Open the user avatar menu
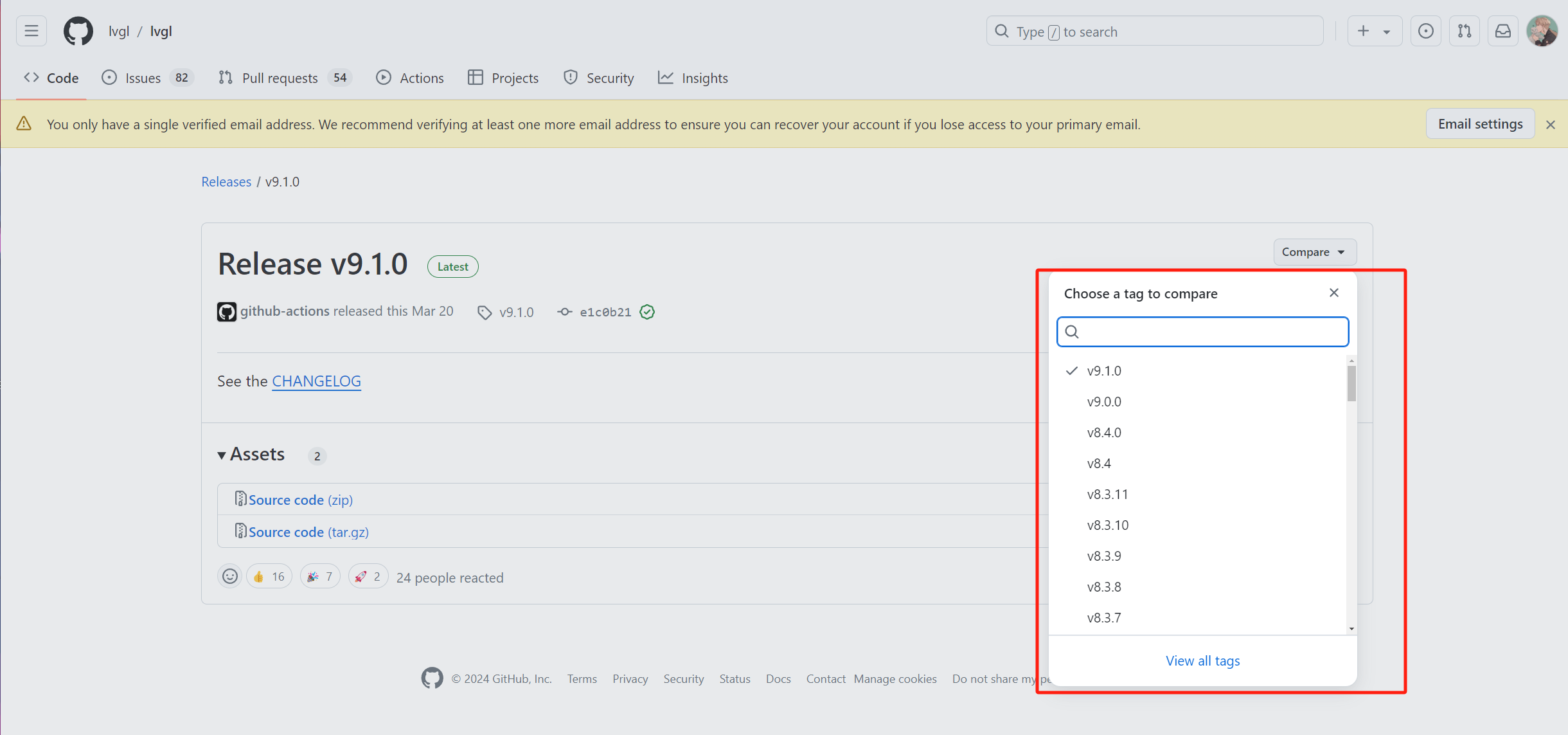This screenshot has height=735, width=1568. 1542,31
